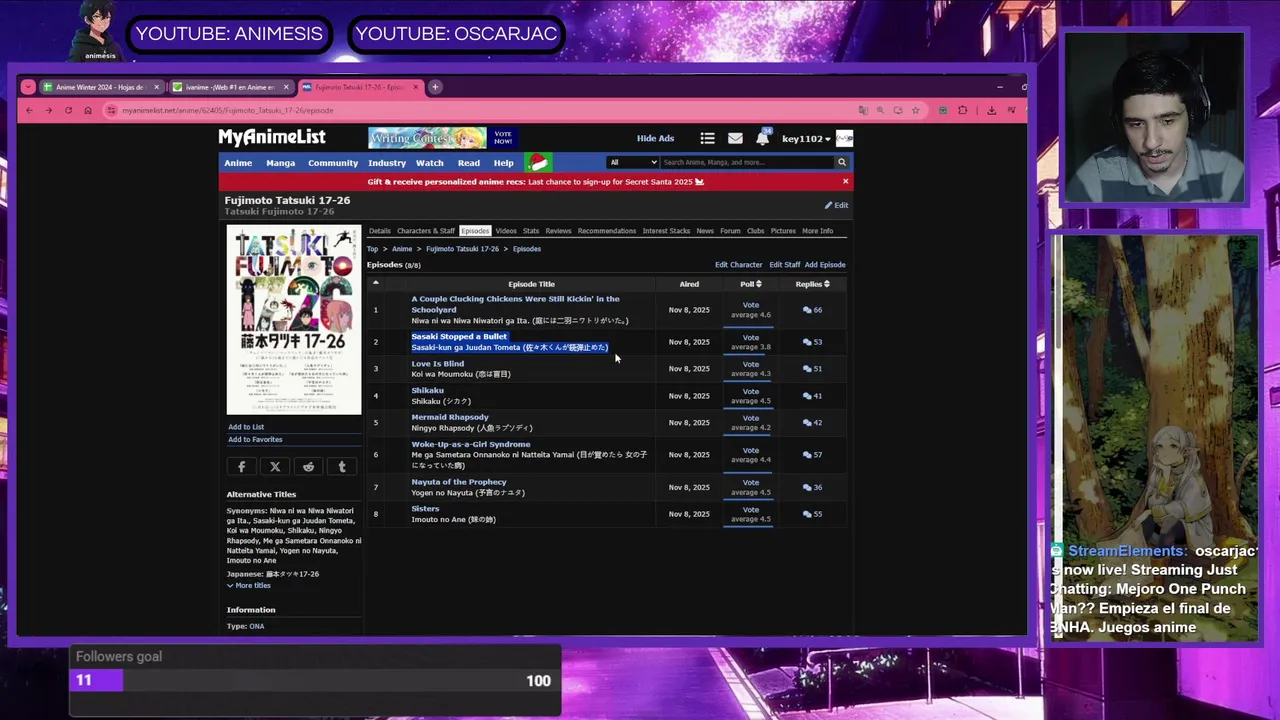Open the browser extensions puzzle icon
Image resolution: width=1280 pixels, height=720 pixels.
coord(963,110)
